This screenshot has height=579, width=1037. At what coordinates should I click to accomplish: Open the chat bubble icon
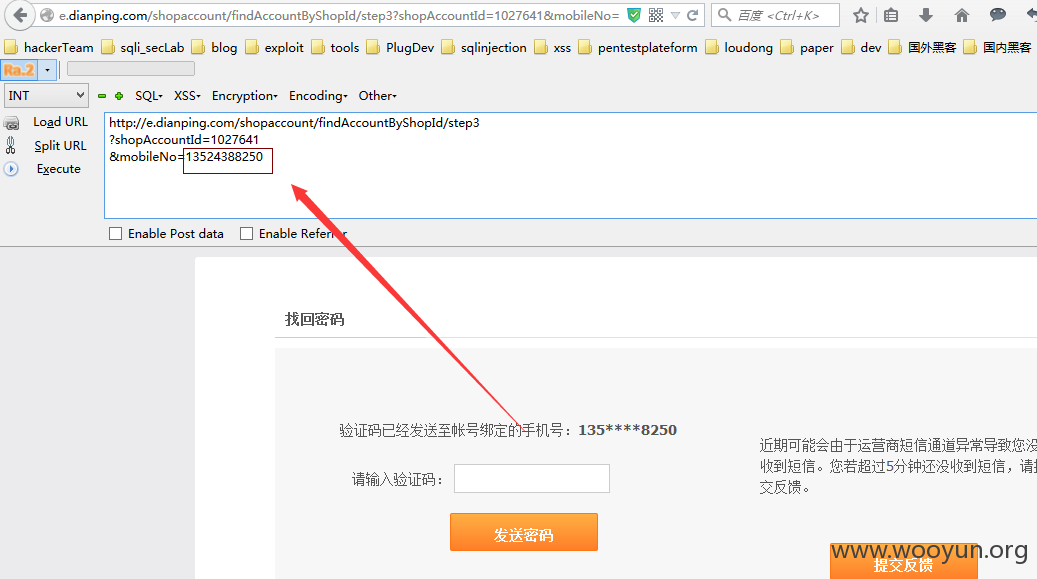point(997,15)
